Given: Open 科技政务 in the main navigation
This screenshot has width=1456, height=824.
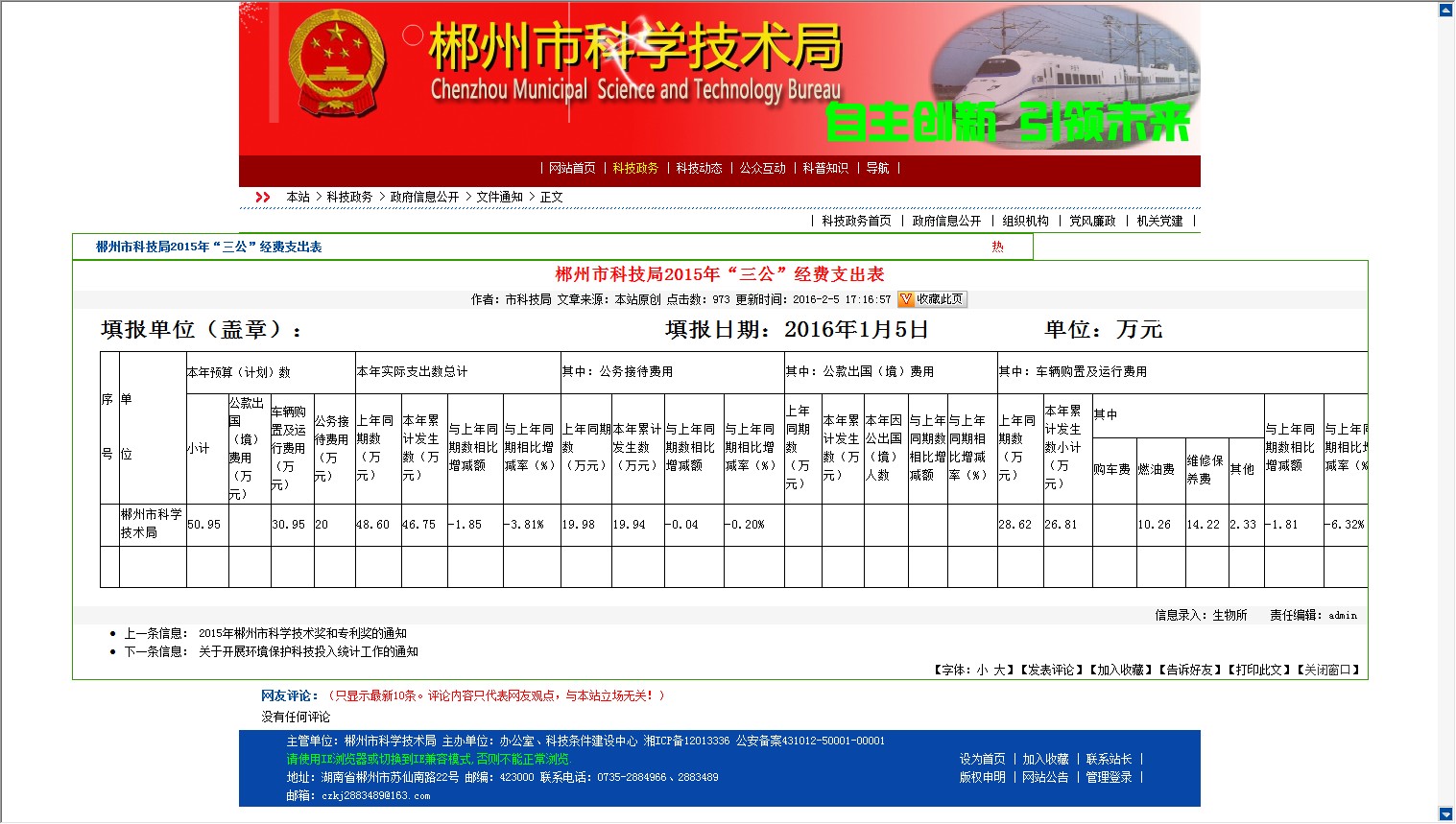Looking at the screenshot, I should (635, 168).
